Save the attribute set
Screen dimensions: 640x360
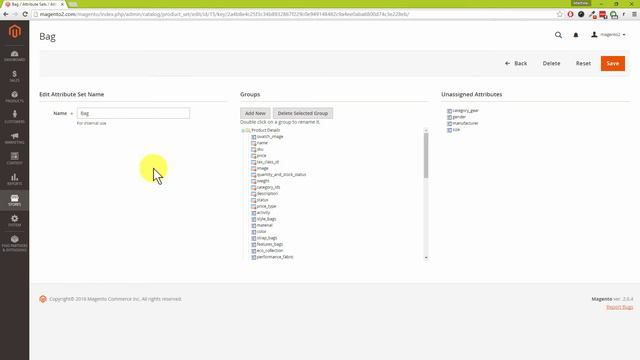[613, 63]
